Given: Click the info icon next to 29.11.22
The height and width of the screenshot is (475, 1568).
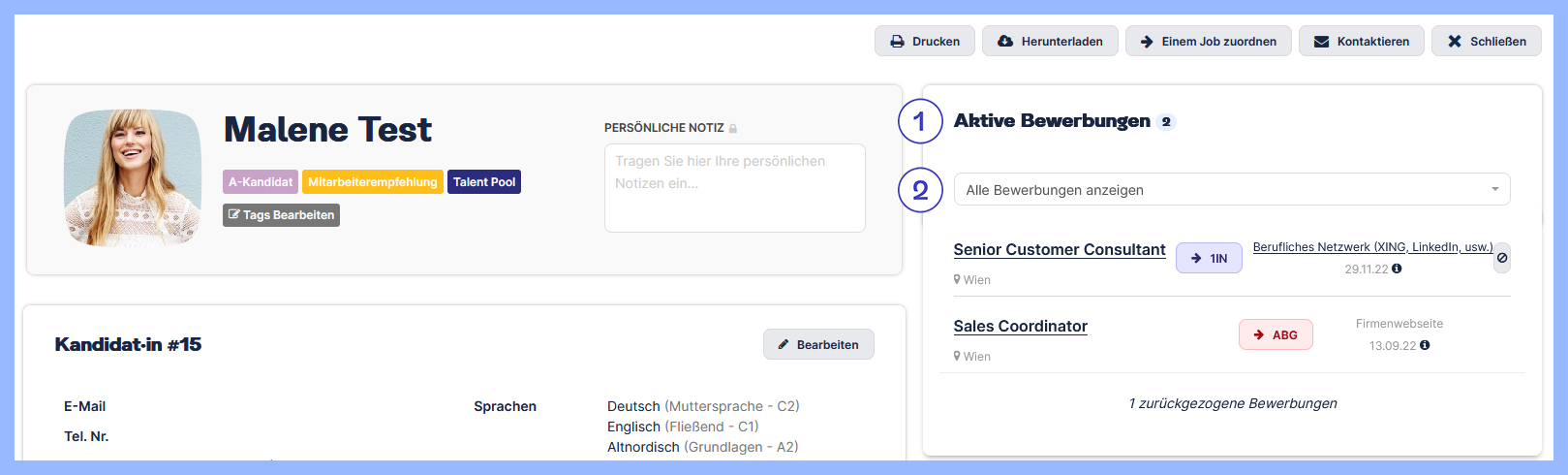Looking at the screenshot, I should pyautogui.click(x=1397, y=269).
